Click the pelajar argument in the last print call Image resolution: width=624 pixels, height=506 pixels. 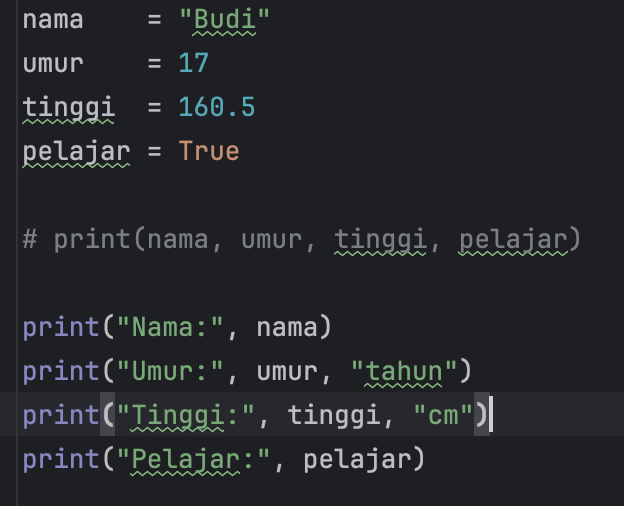(357, 459)
